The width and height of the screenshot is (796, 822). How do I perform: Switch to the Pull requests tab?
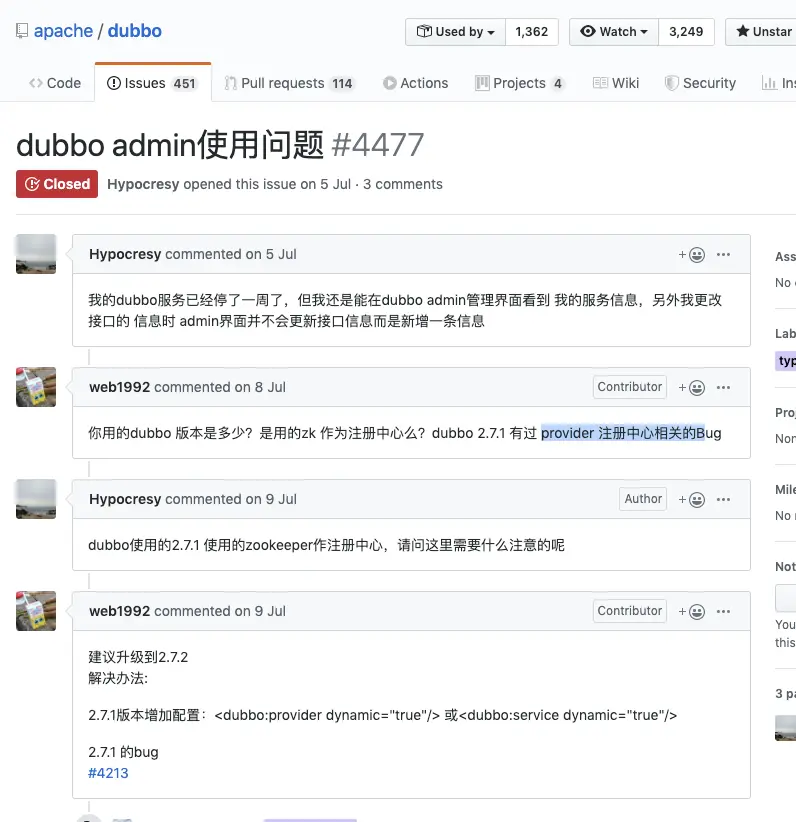pyautogui.click(x=289, y=83)
